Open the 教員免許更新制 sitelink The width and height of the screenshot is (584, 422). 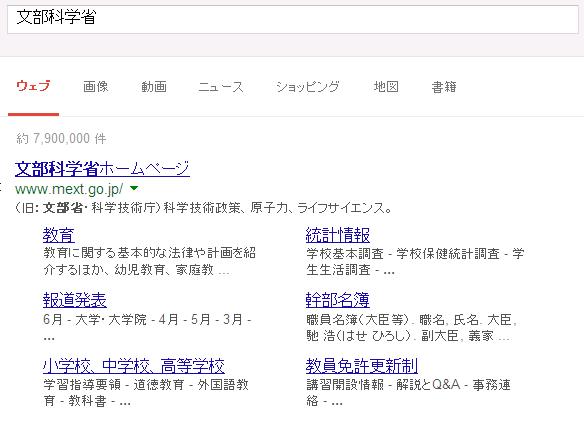pyautogui.click(x=362, y=366)
